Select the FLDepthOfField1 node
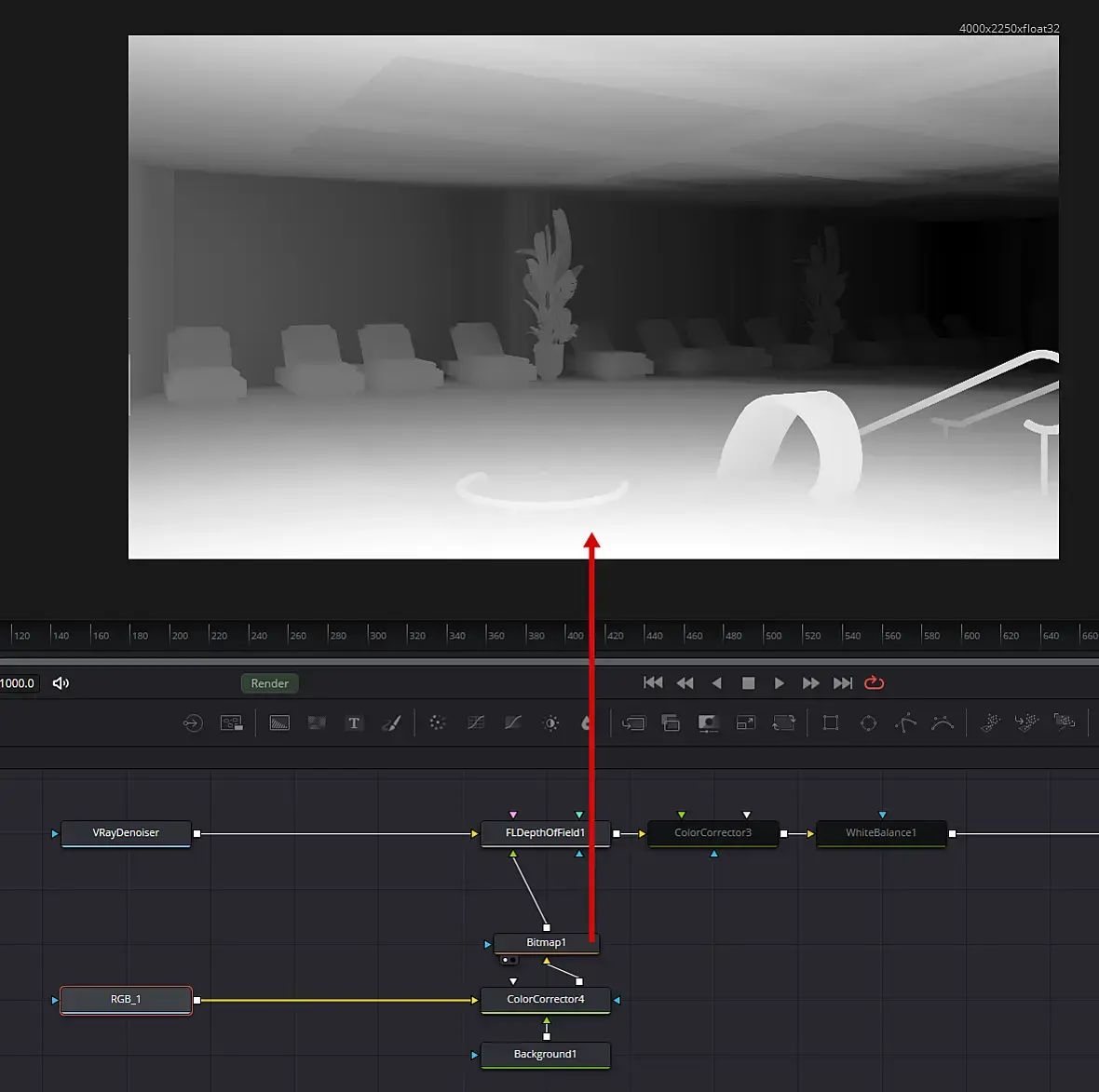The width and height of the screenshot is (1099, 1092). [x=545, y=833]
